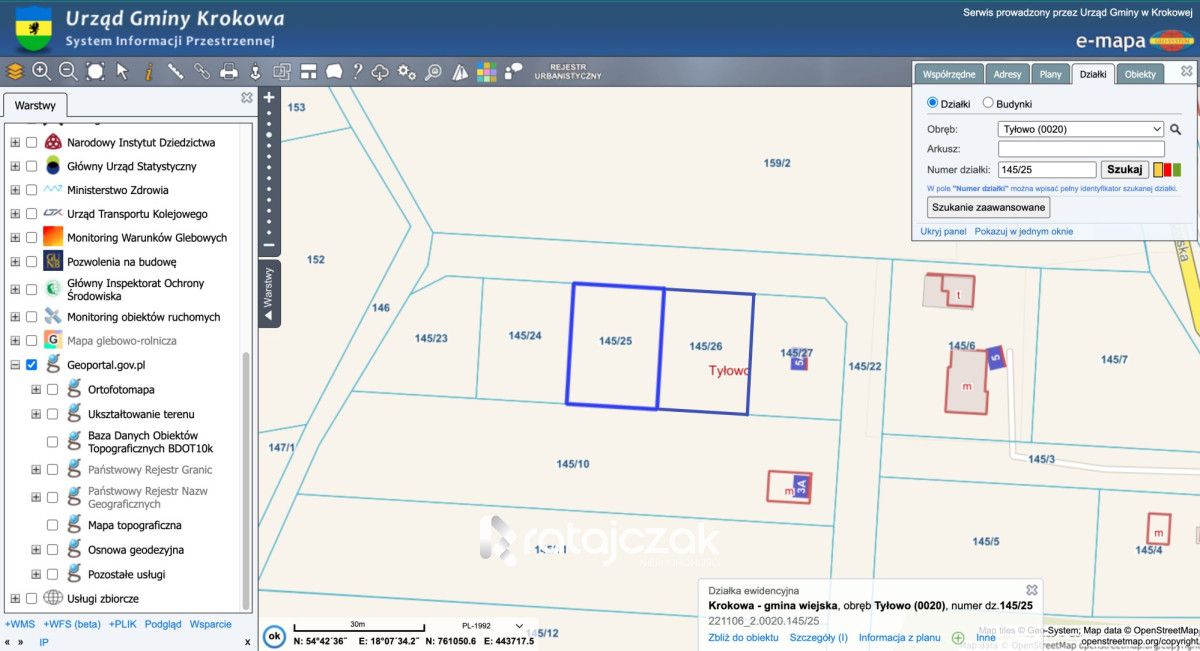
Task: Uncheck the Geoportal.gov.pl layer checkbox
Action: (x=32, y=365)
